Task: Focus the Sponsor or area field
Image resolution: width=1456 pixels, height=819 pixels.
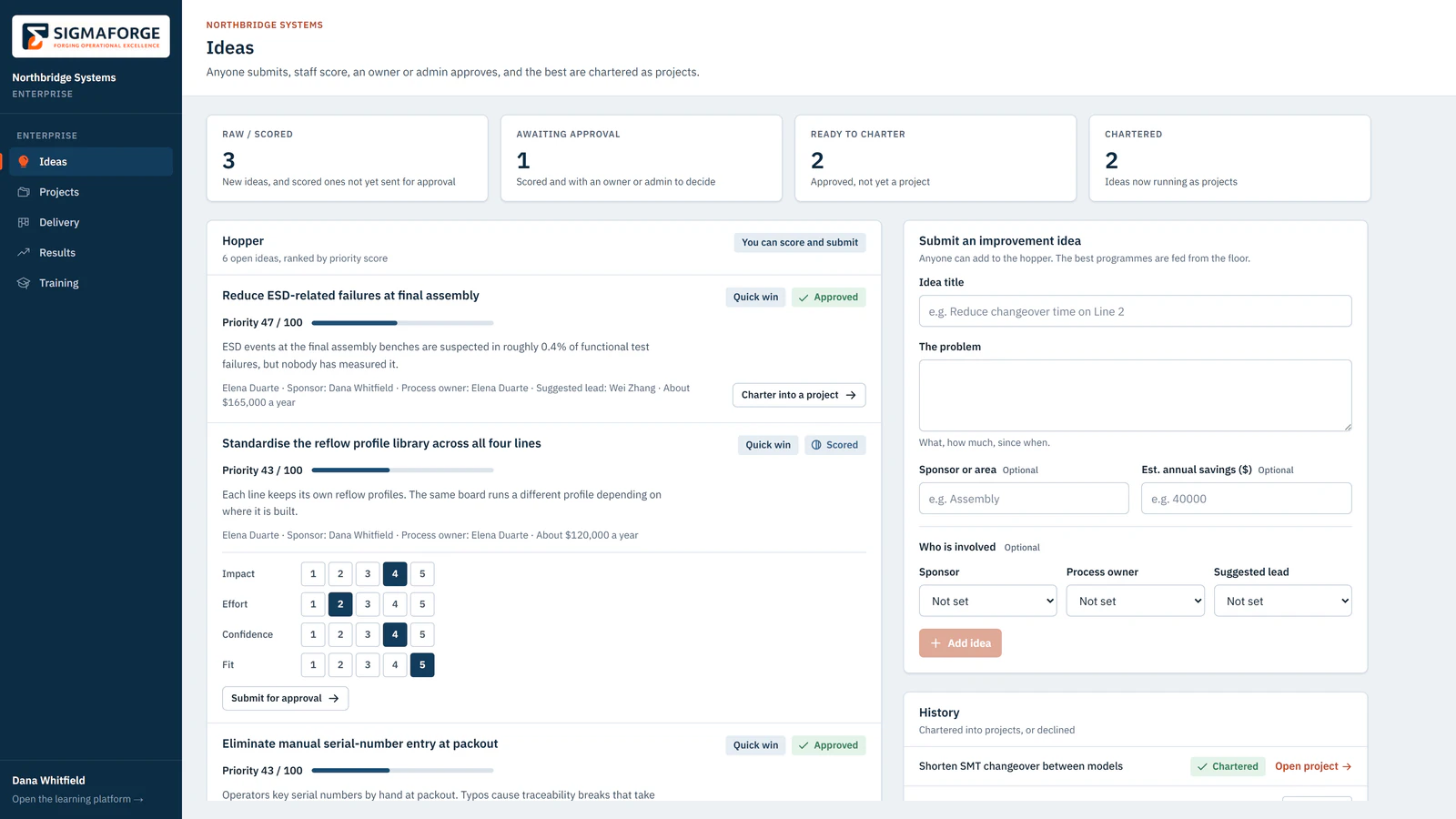Action: pyautogui.click(x=1024, y=499)
